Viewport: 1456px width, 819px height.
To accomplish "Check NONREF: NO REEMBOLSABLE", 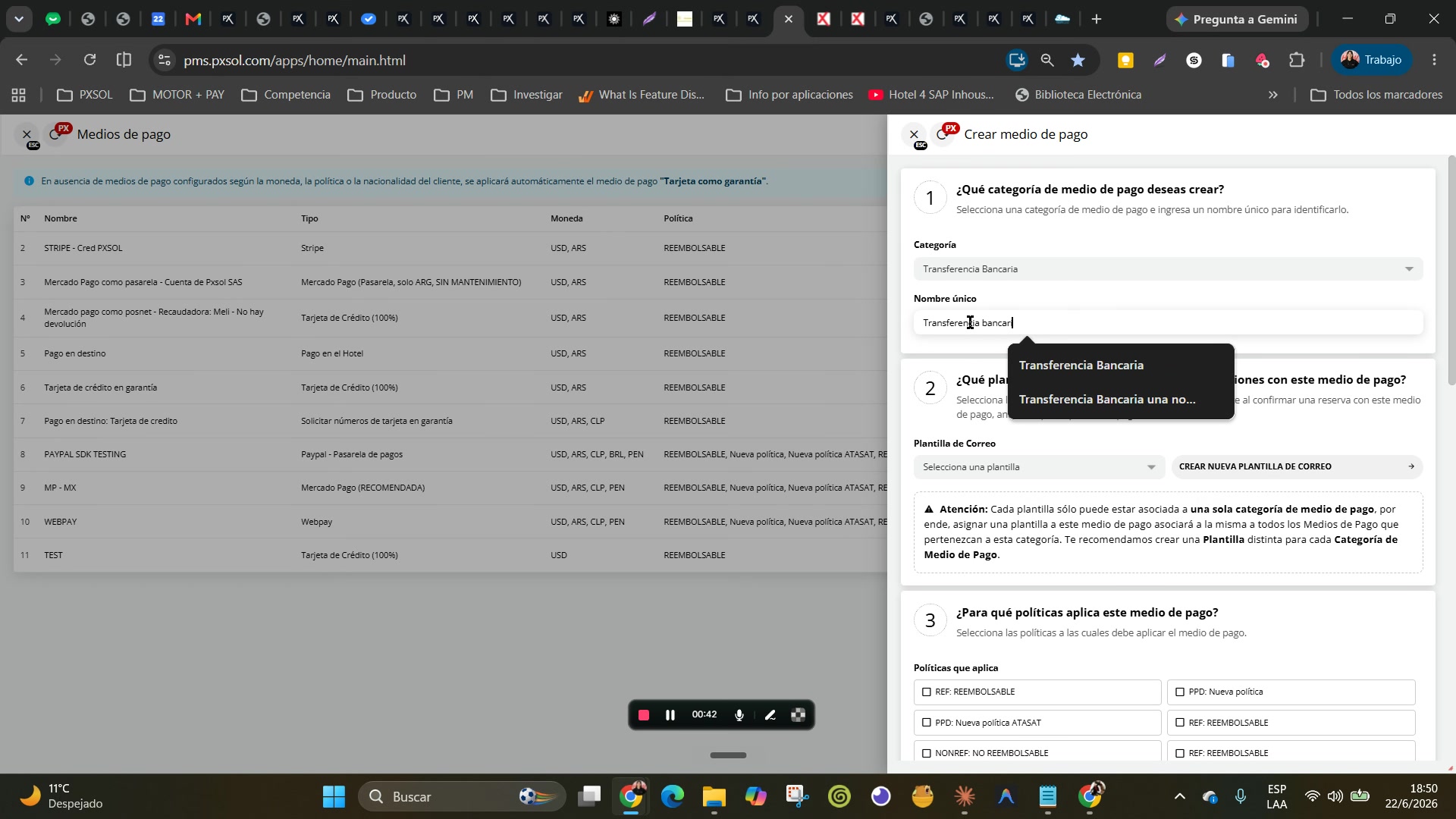I will tap(927, 754).
